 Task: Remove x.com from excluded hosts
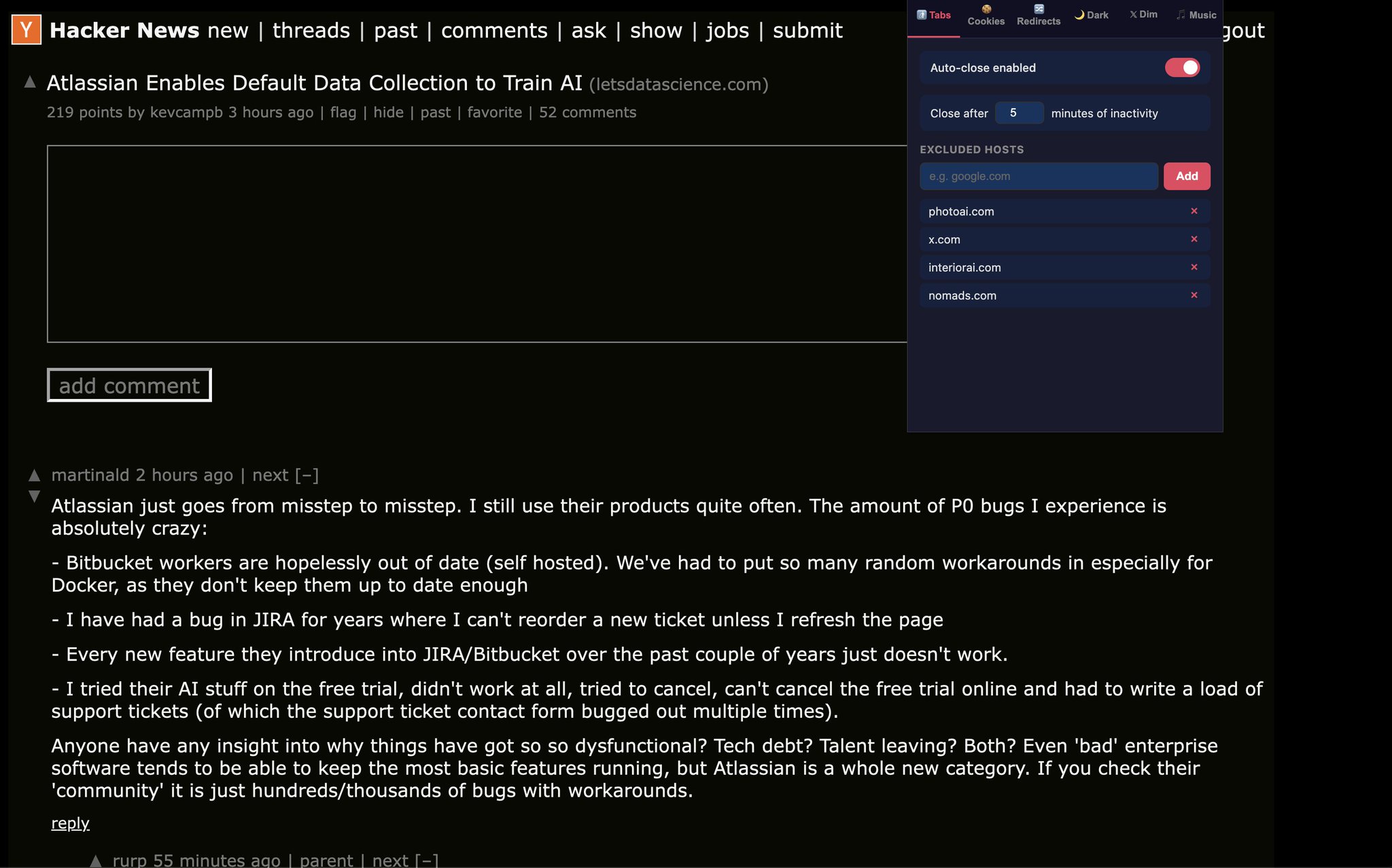point(1194,239)
